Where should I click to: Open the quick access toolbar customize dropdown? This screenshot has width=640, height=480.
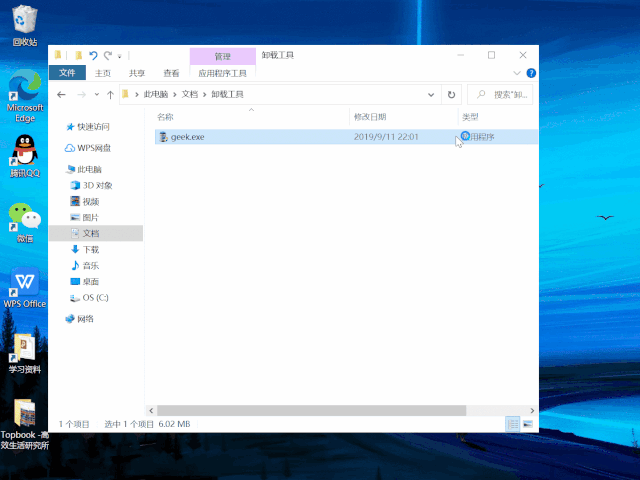point(120,56)
